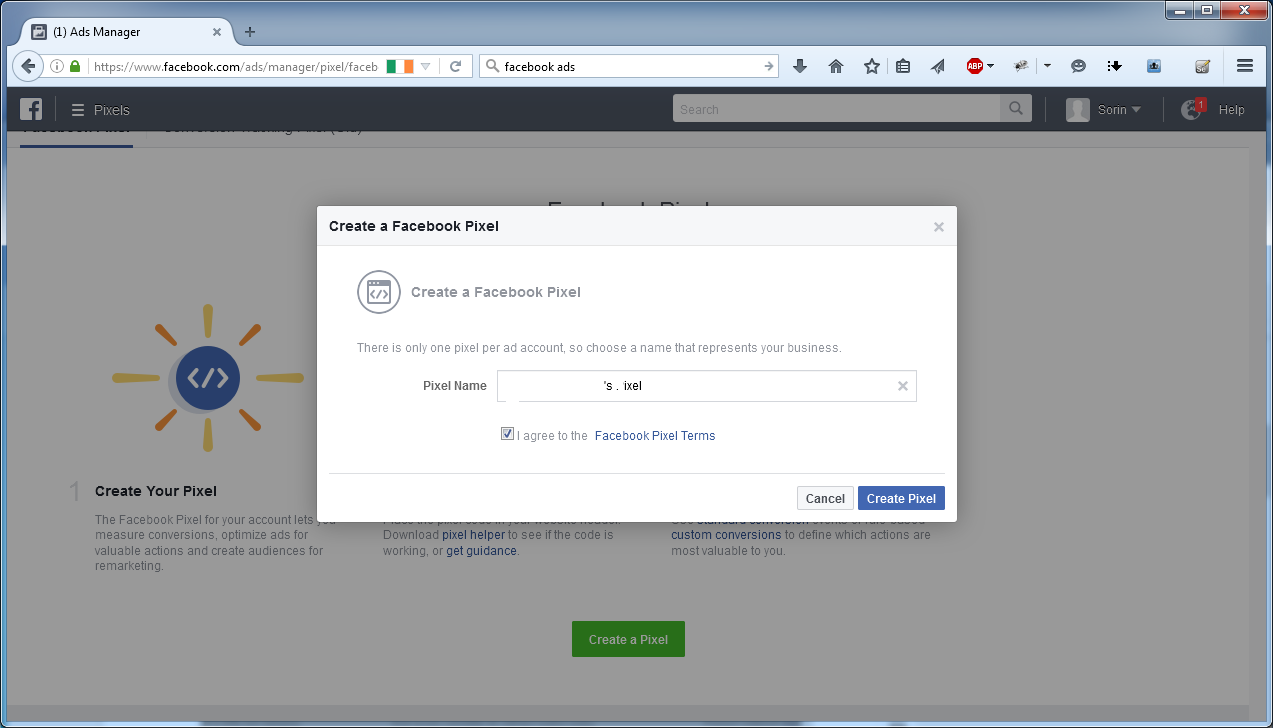Show the bookmarks list icon
The width and height of the screenshot is (1273, 728).
tap(903, 66)
